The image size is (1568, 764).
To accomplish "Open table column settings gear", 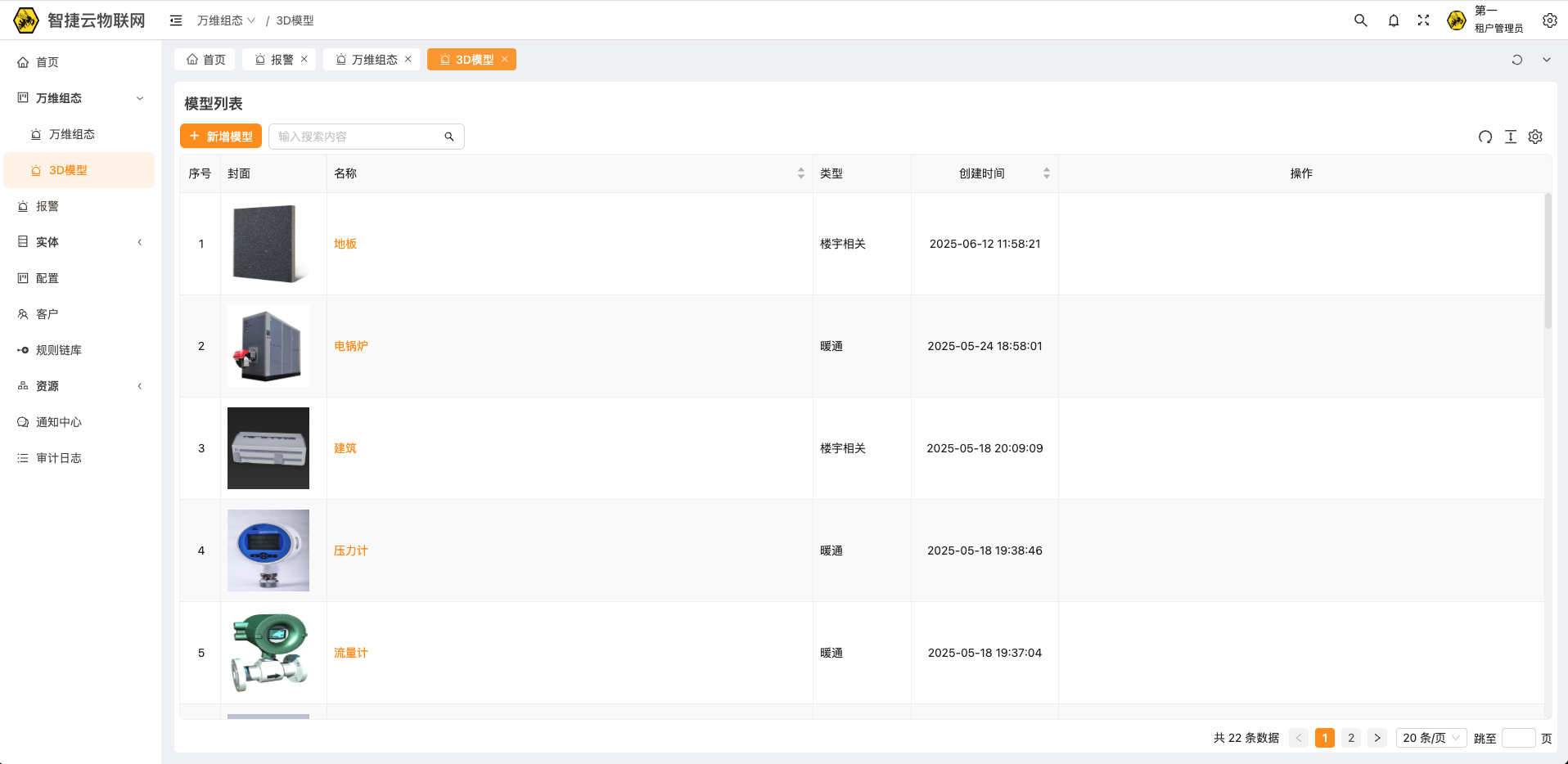I will tap(1535, 137).
